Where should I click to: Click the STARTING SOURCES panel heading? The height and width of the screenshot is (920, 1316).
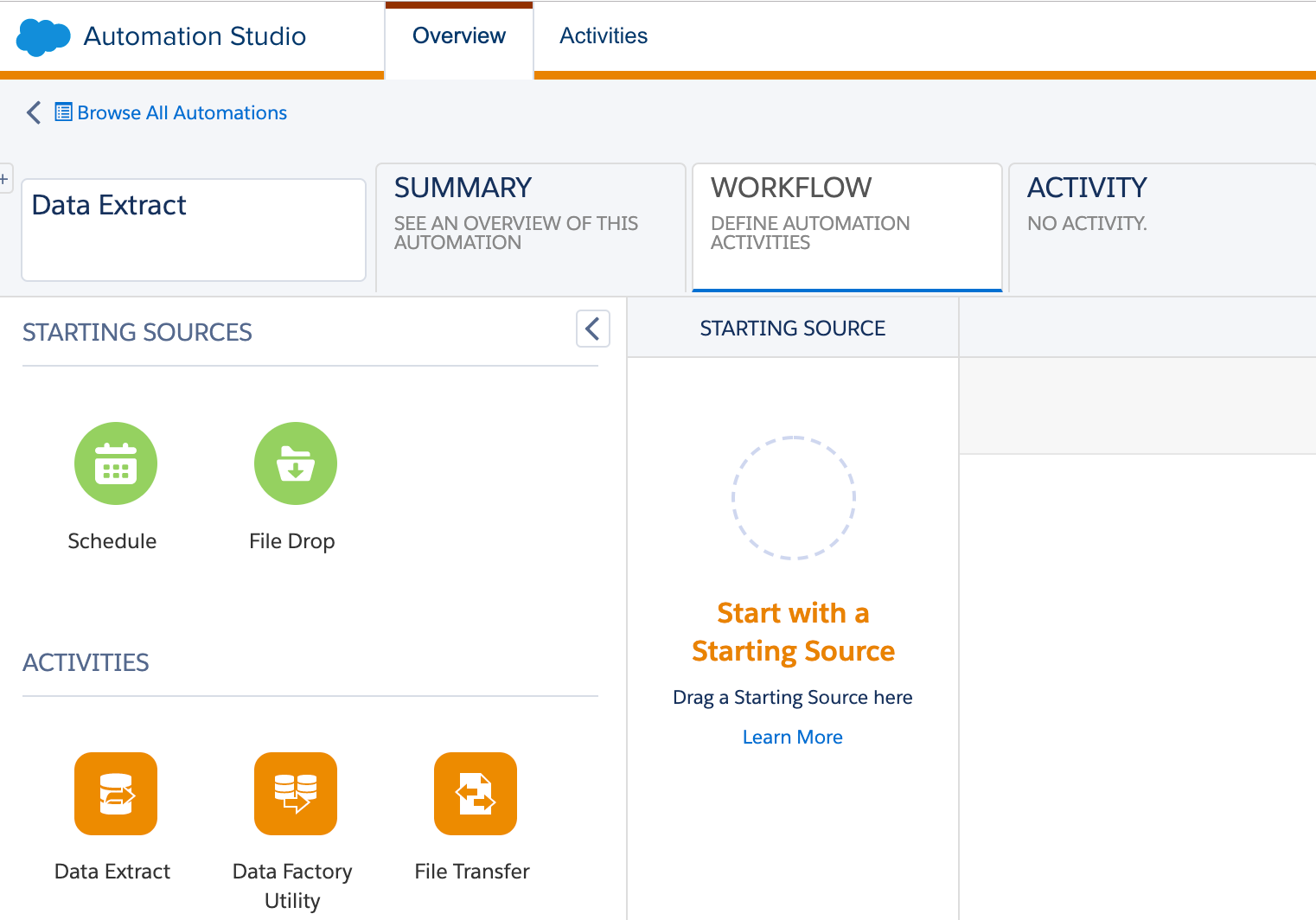point(137,332)
